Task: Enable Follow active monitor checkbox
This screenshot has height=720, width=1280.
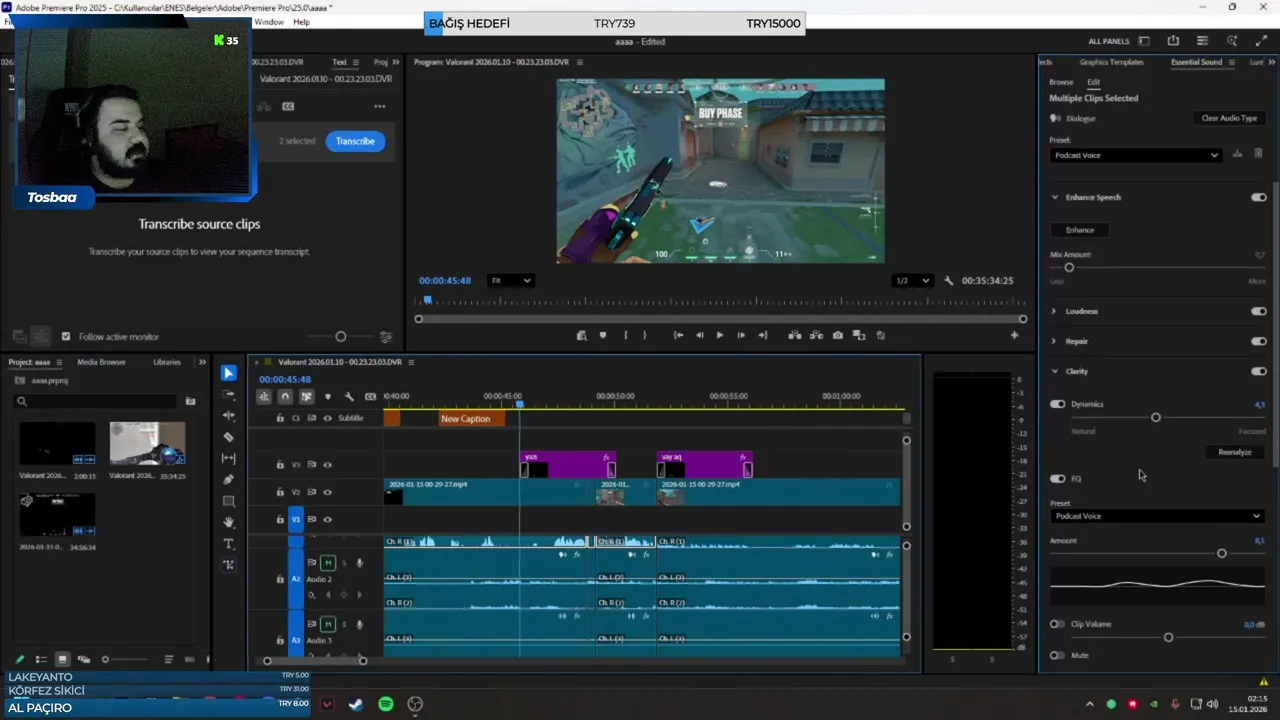Action: (x=66, y=336)
